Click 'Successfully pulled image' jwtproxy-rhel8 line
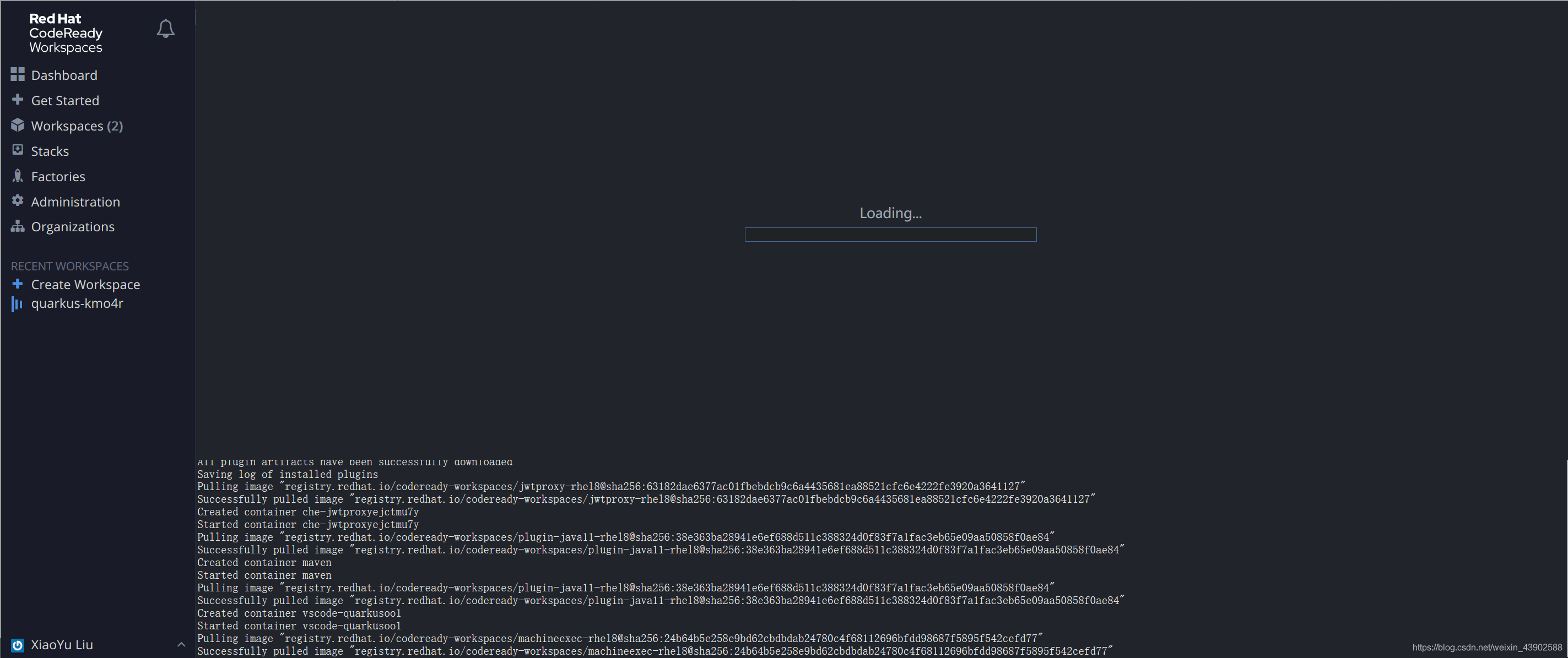 [x=646, y=499]
